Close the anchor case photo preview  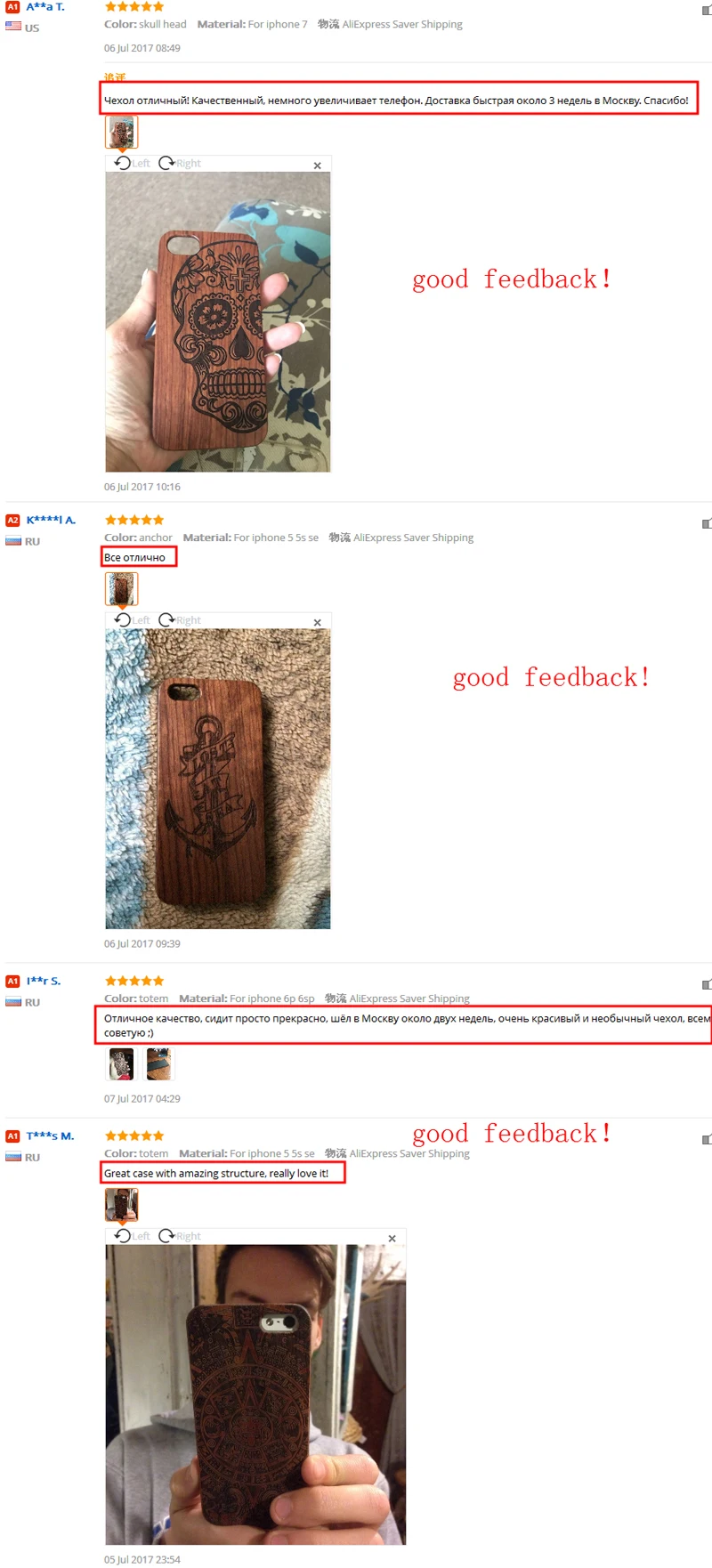(x=317, y=622)
